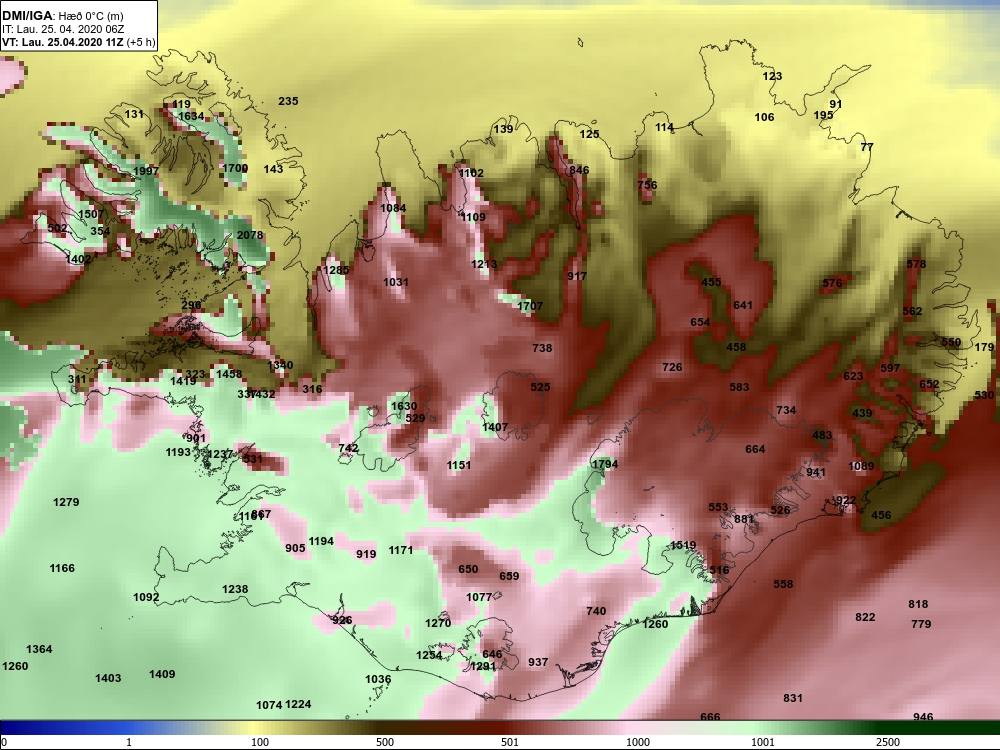Screen dimensions: 1000x750
Task: Click the map value 1409
Action: pyautogui.click(x=162, y=673)
